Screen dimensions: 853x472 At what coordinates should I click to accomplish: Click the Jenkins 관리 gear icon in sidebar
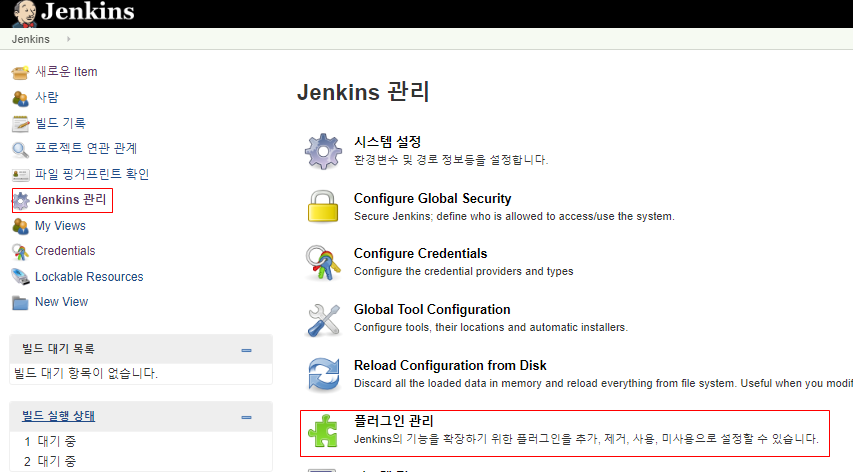click(x=21, y=201)
